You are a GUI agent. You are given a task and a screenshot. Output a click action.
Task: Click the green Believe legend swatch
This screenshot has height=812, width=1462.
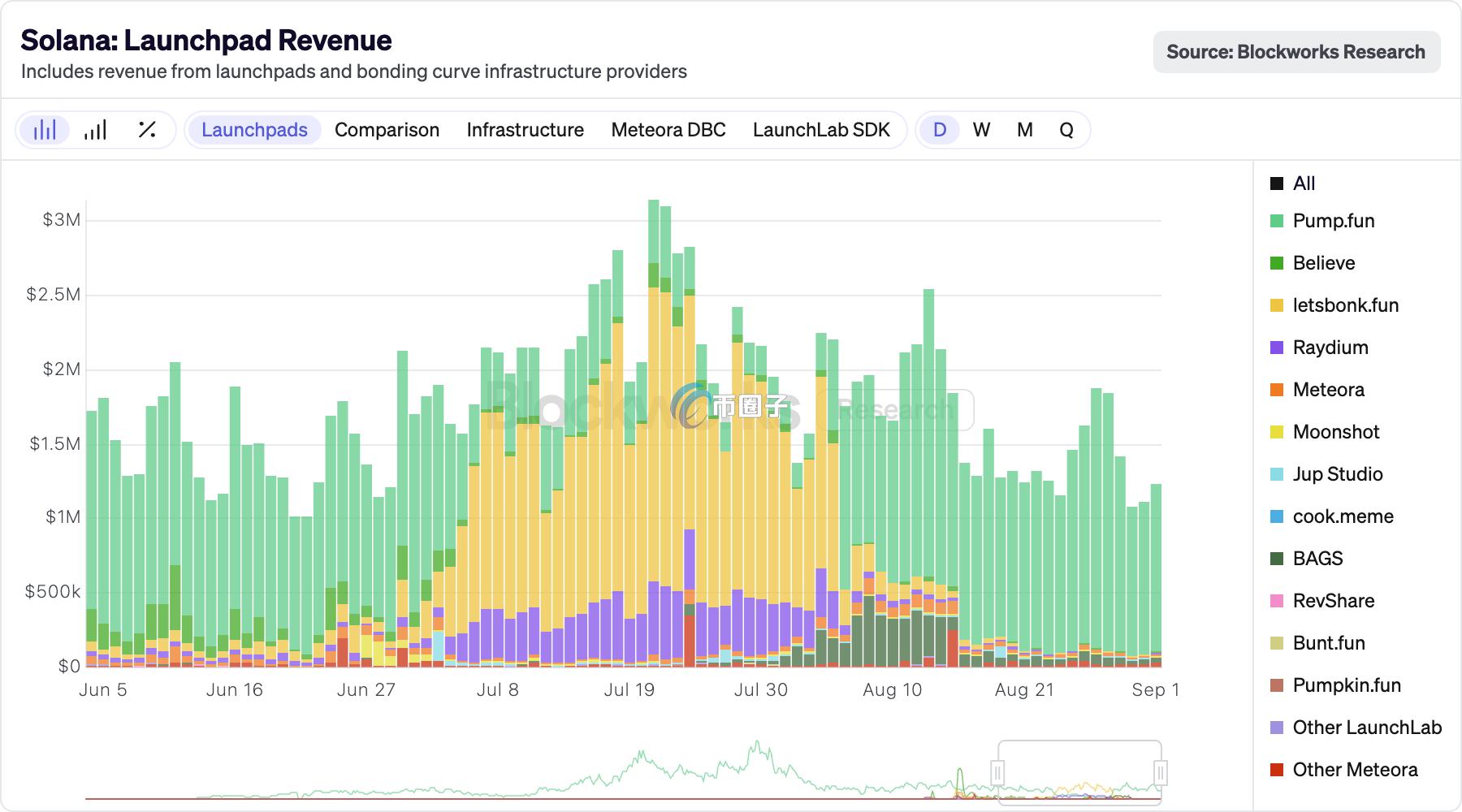[1277, 263]
